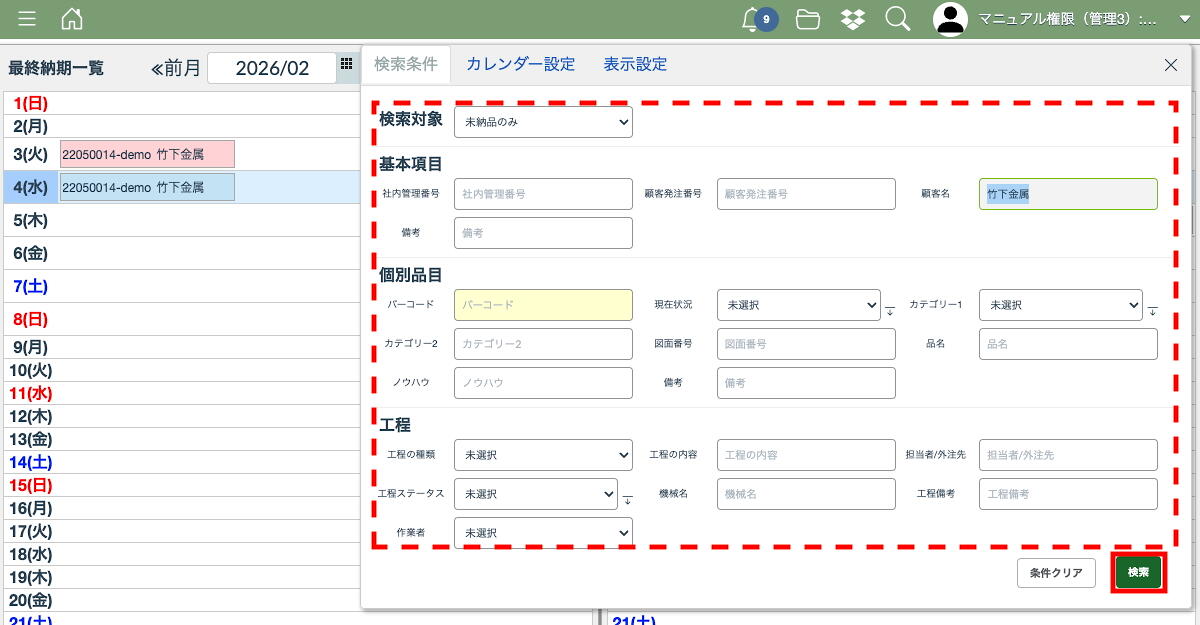1200x625 pixels.
Task: Open the 現在状況 dropdown
Action: coord(798,305)
